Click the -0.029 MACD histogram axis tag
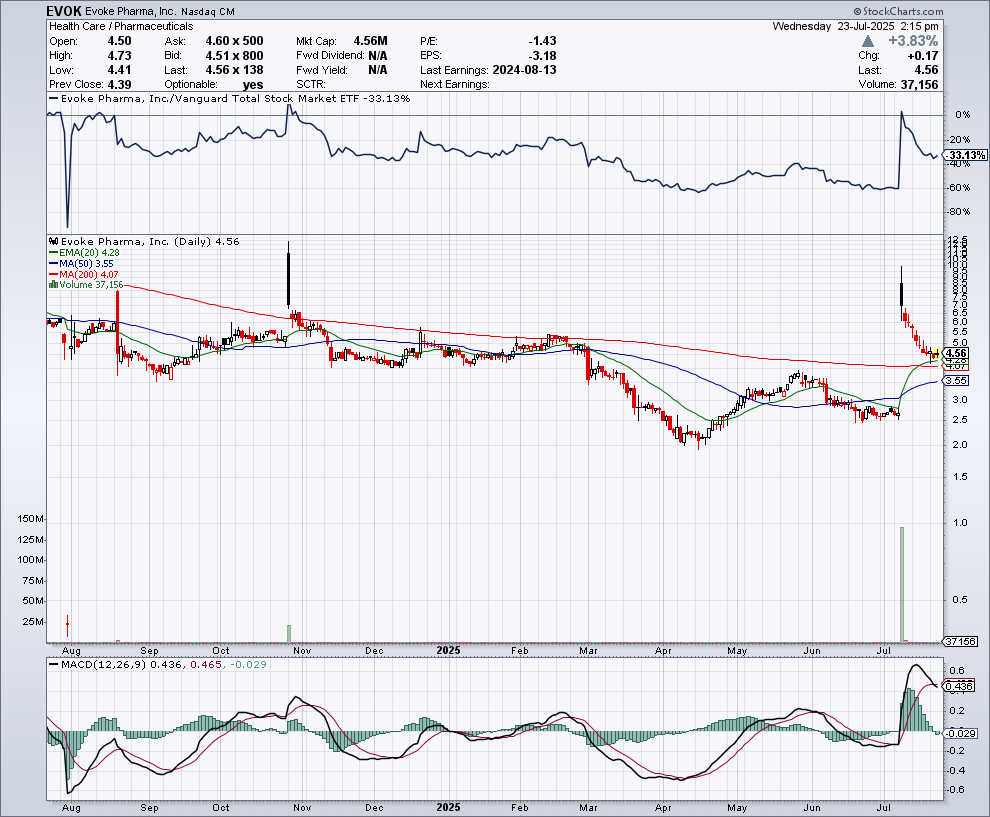 (x=960, y=734)
